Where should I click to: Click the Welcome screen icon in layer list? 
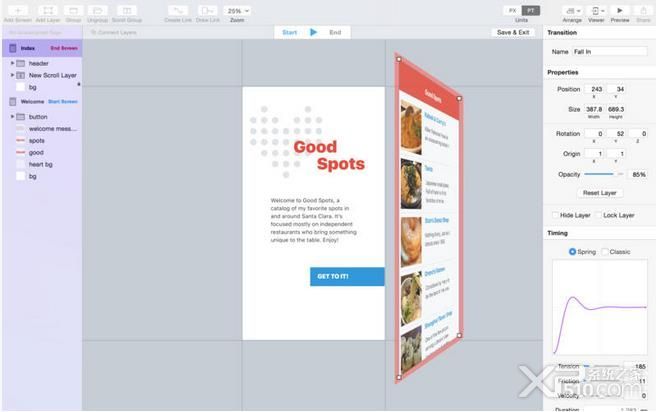13,101
